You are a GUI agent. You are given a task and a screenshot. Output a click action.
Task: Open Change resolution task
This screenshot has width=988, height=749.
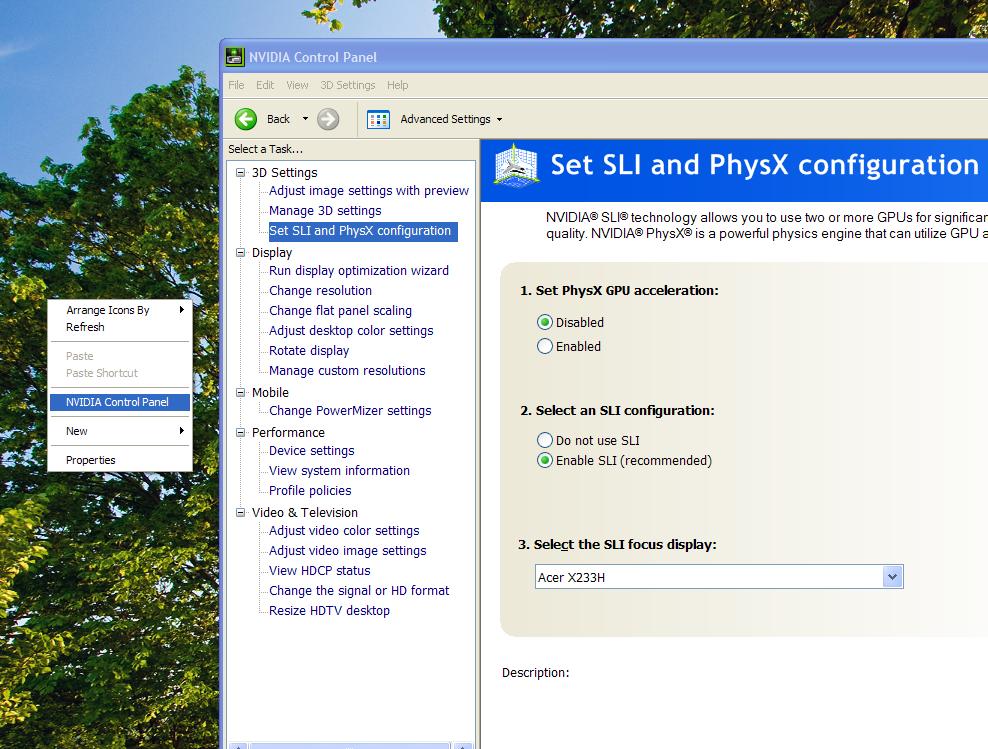(320, 290)
